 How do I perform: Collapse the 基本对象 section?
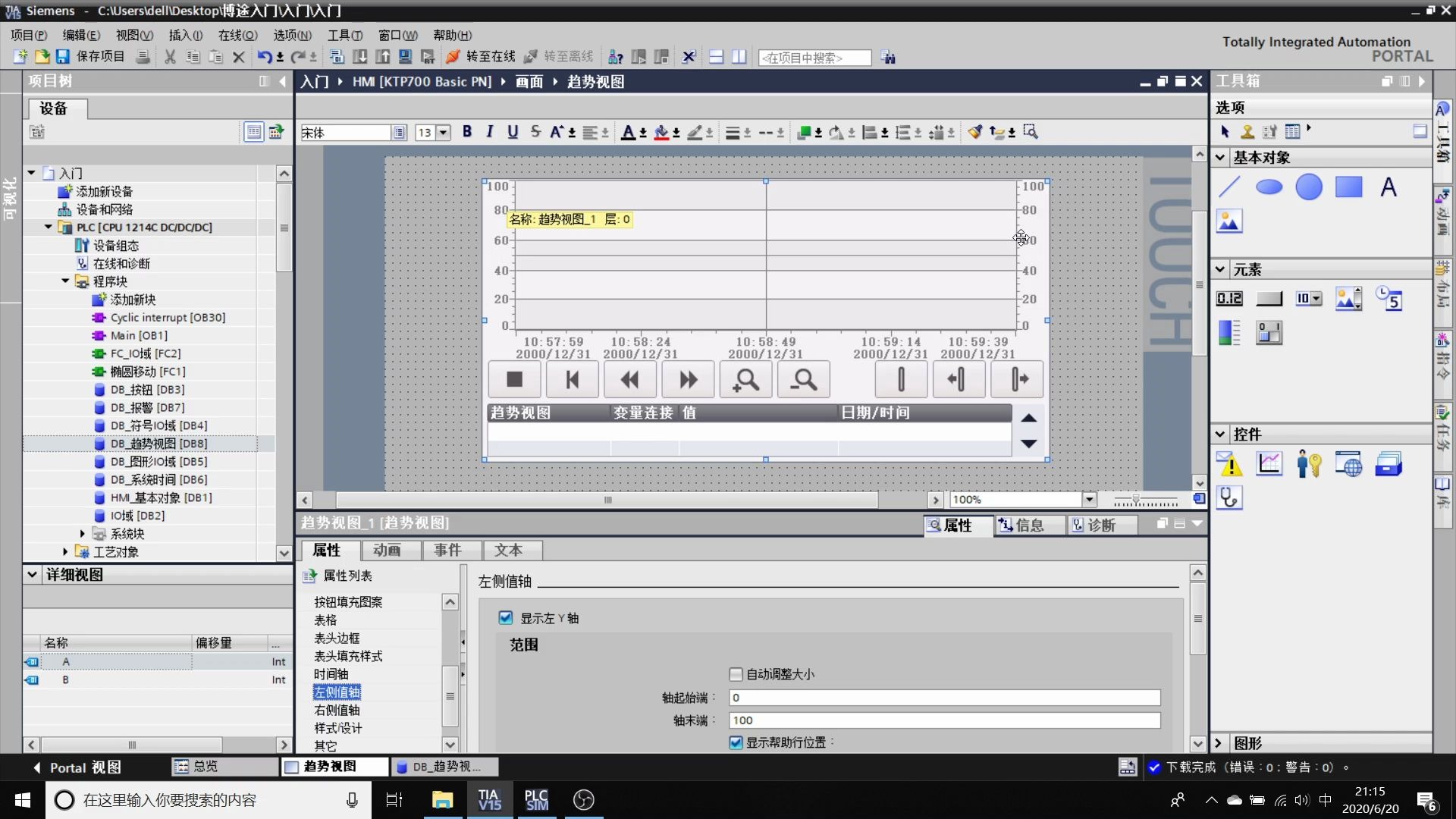[x=1220, y=158]
